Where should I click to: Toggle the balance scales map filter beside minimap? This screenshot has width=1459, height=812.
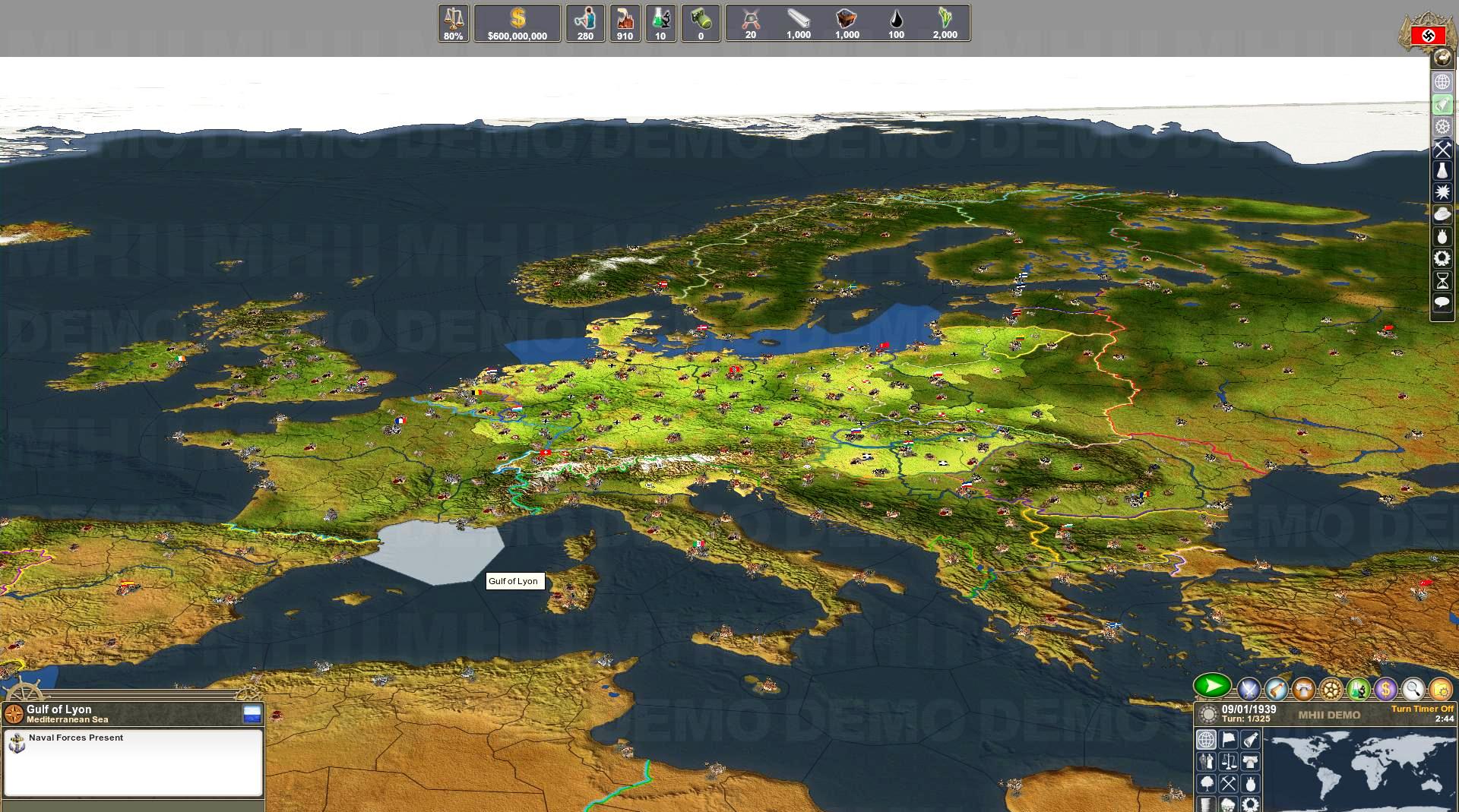click(x=1229, y=761)
